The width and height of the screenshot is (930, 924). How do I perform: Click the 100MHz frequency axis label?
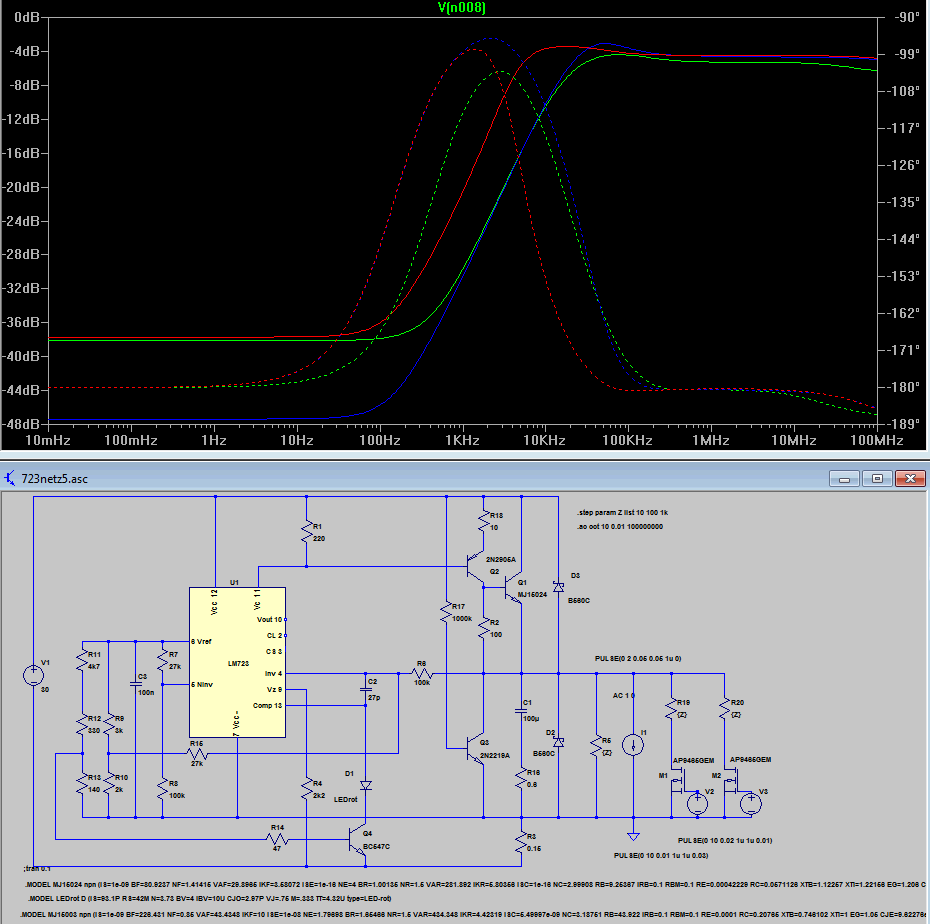point(877,440)
